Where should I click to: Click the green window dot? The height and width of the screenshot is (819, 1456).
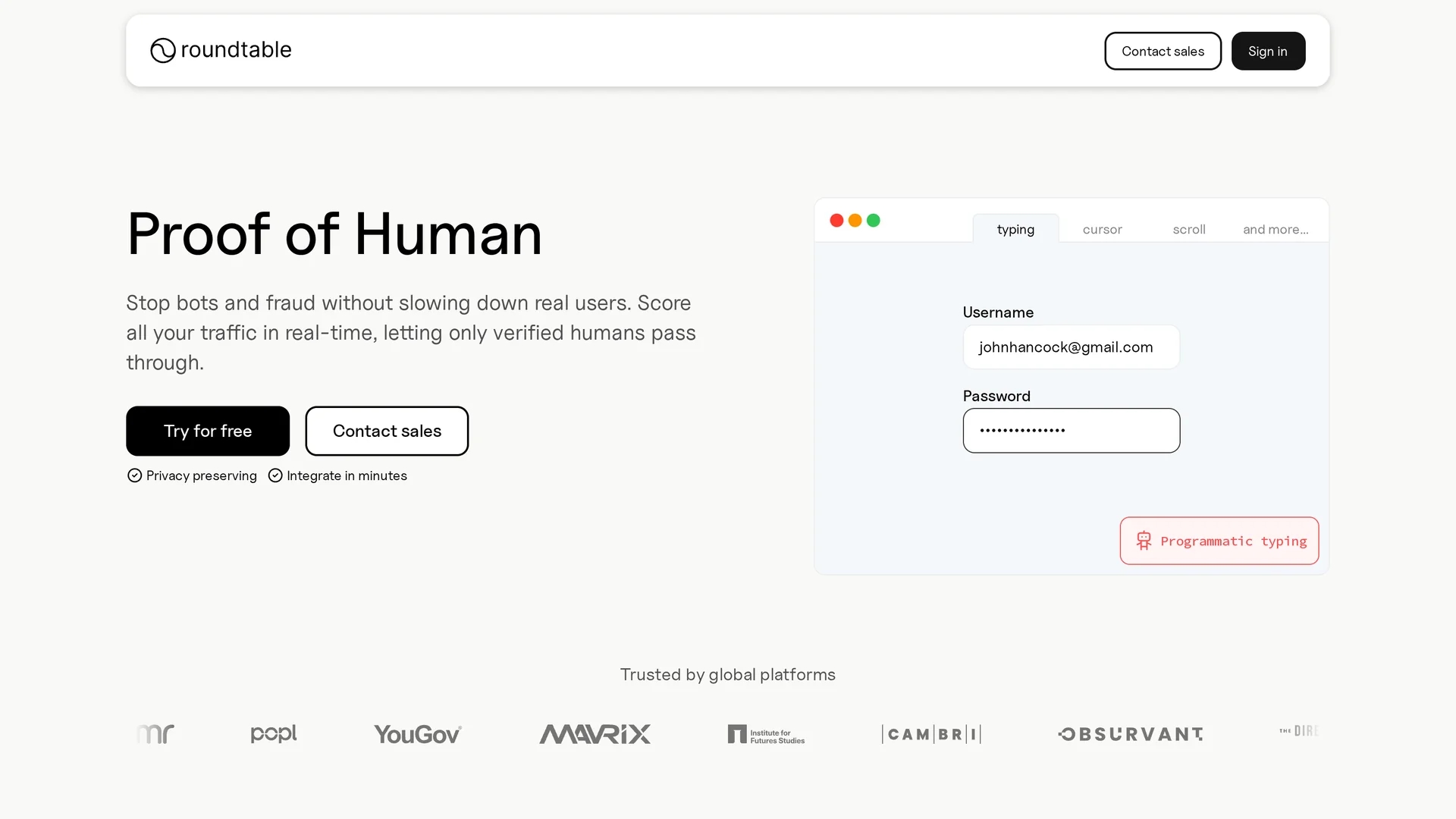coord(874,220)
